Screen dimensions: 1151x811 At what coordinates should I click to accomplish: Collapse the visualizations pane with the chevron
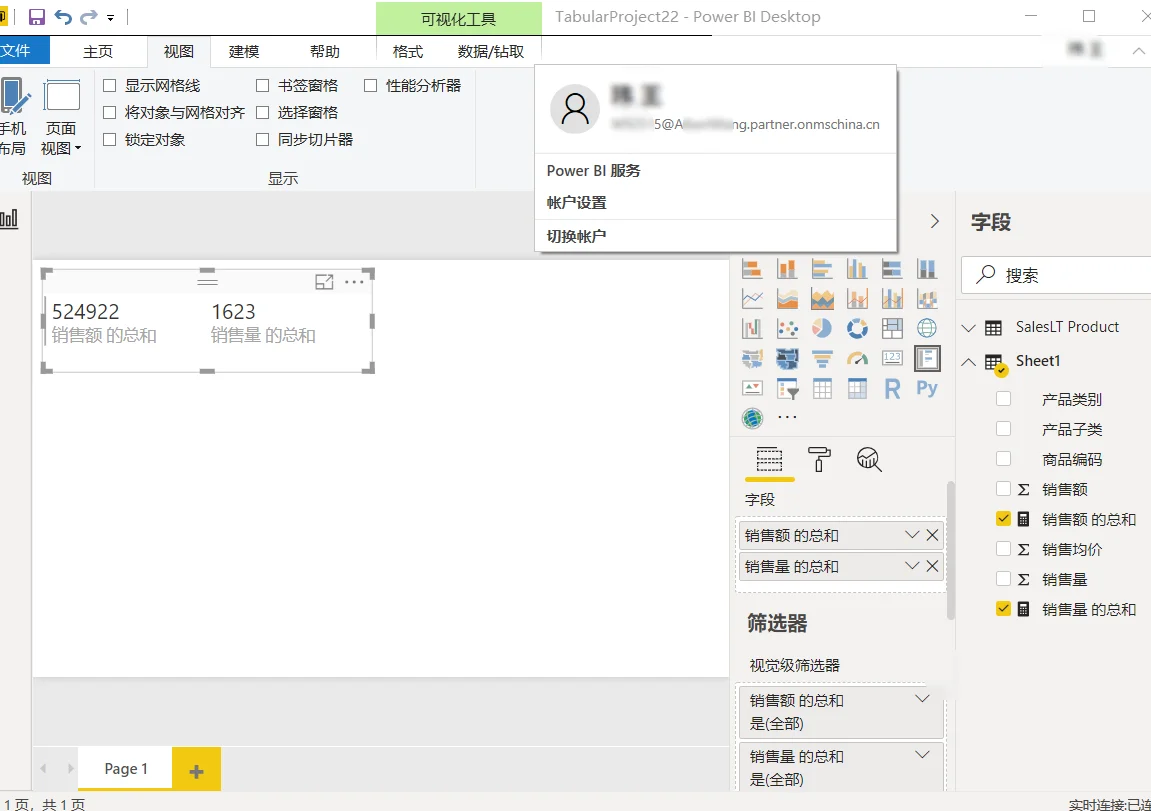click(x=934, y=221)
